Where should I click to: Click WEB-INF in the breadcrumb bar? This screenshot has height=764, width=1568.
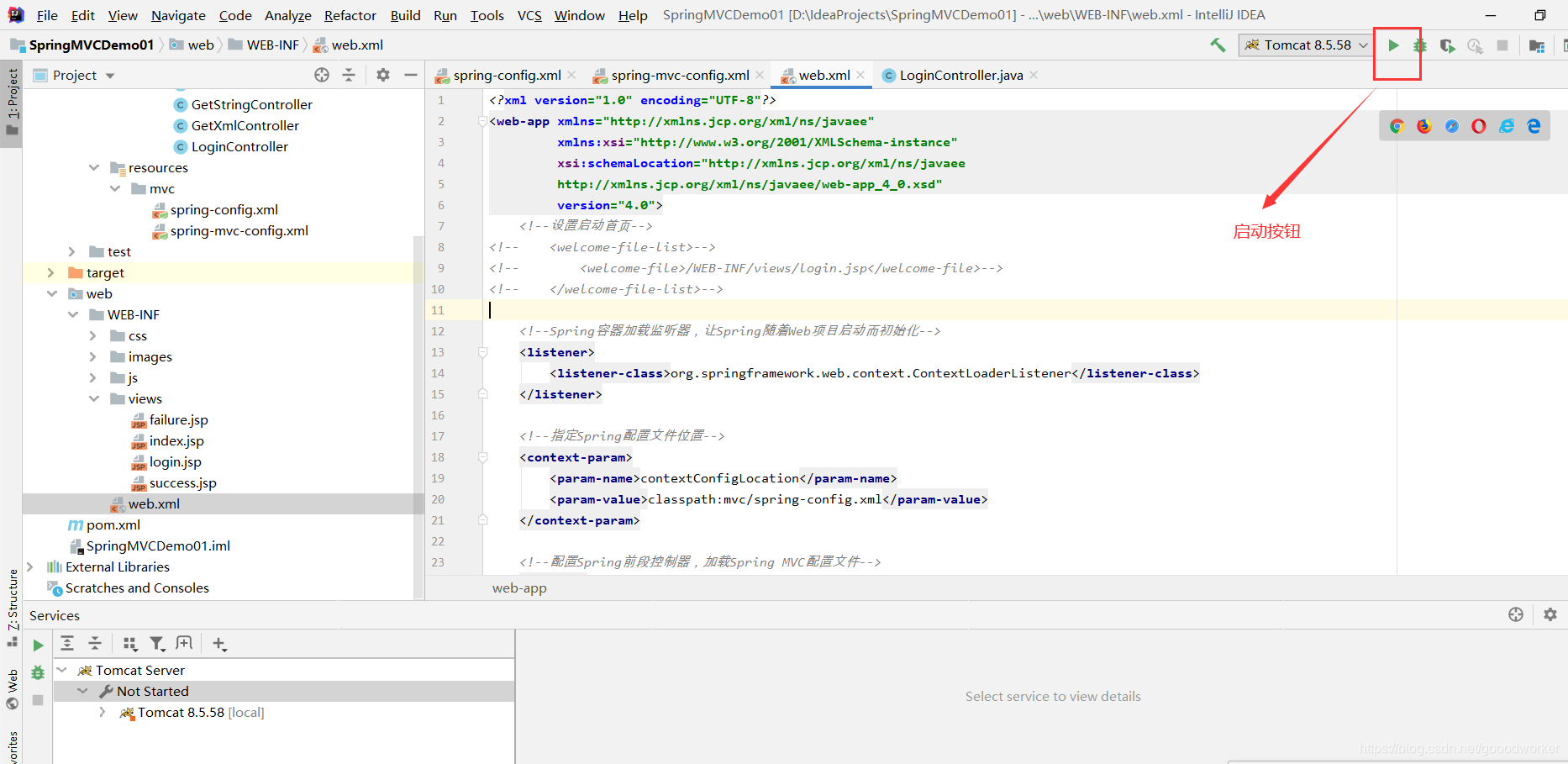click(272, 45)
